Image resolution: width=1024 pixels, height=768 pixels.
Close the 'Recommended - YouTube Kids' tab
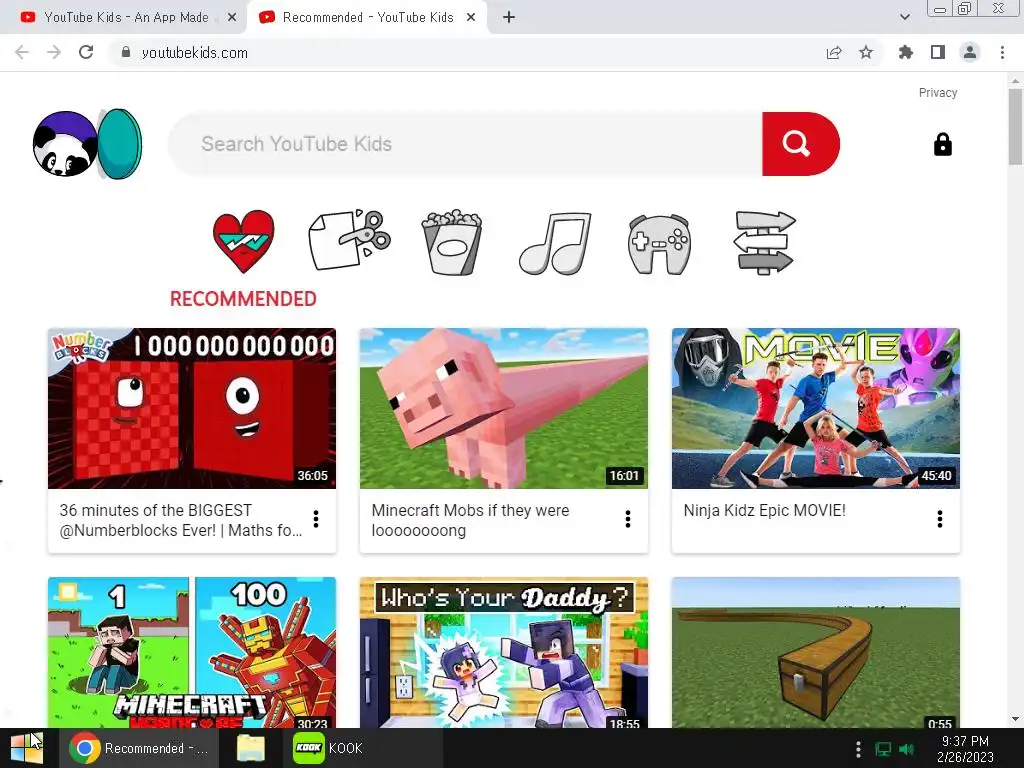pyautogui.click(x=471, y=18)
